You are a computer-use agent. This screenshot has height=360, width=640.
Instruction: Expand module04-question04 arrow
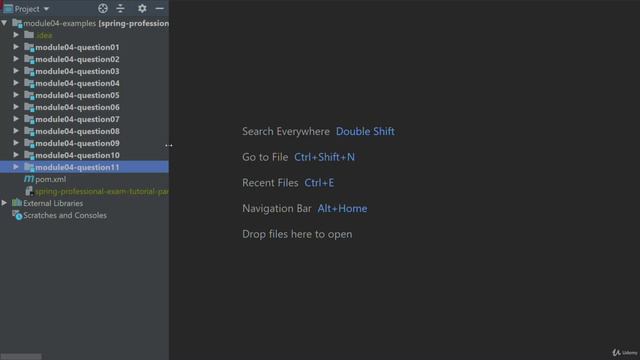(16, 83)
